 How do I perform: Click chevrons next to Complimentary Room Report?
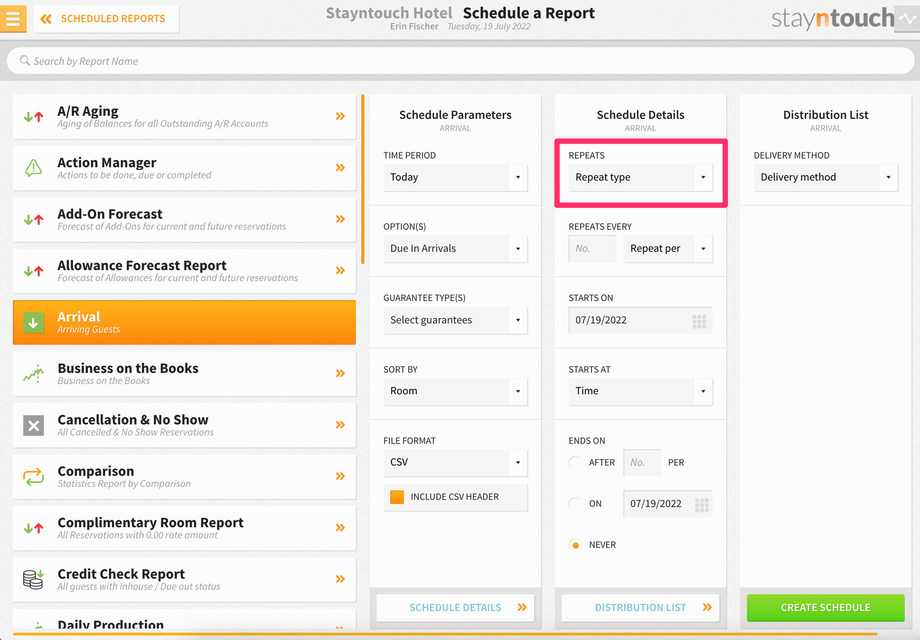pos(340,527)
